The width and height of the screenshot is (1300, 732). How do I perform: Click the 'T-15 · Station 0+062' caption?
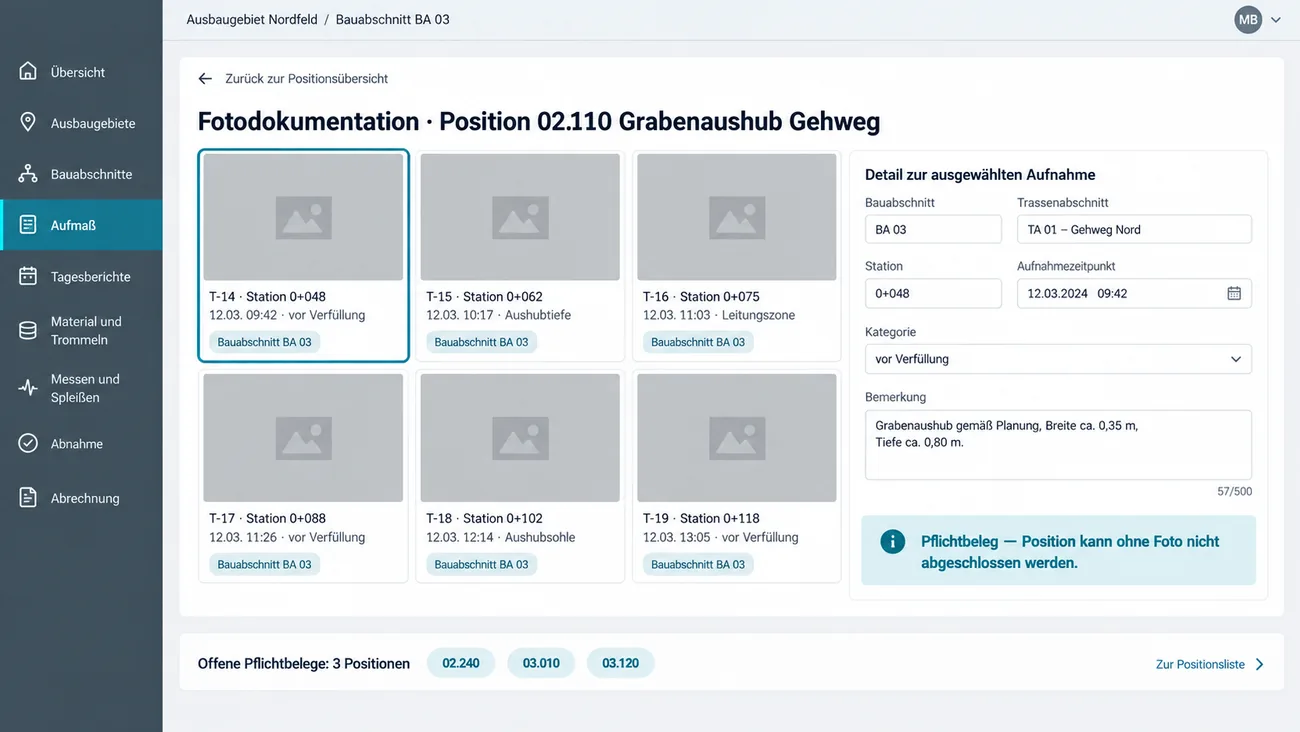pyautogui.click(x=484, y=296)
